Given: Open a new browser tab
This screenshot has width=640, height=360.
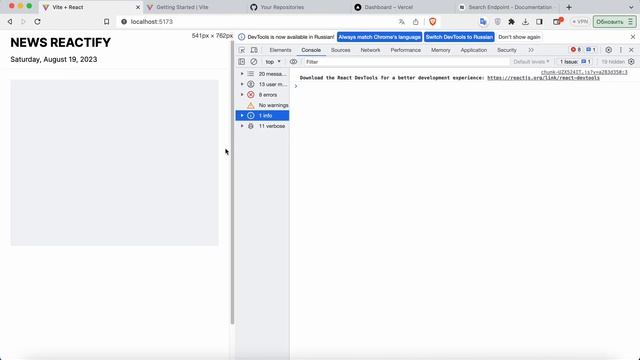Looking at the screenshot, I should coord(569,7).
